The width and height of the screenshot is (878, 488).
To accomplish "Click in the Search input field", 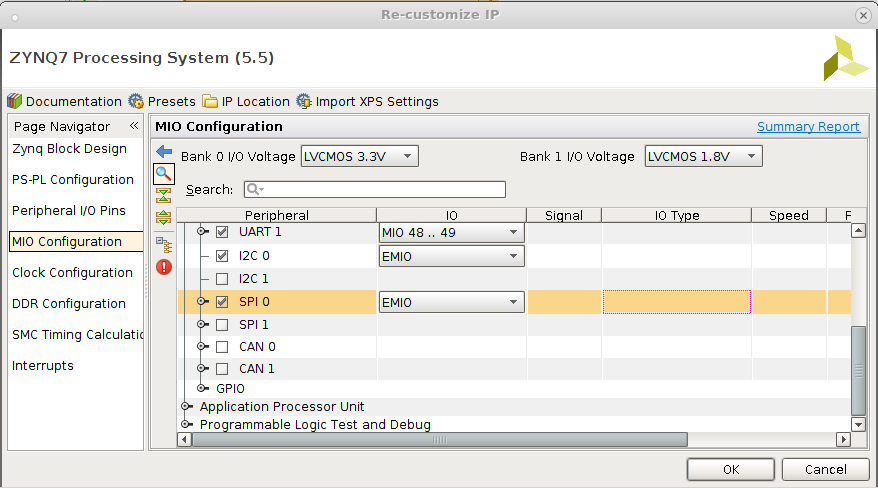I will point(375,189).
